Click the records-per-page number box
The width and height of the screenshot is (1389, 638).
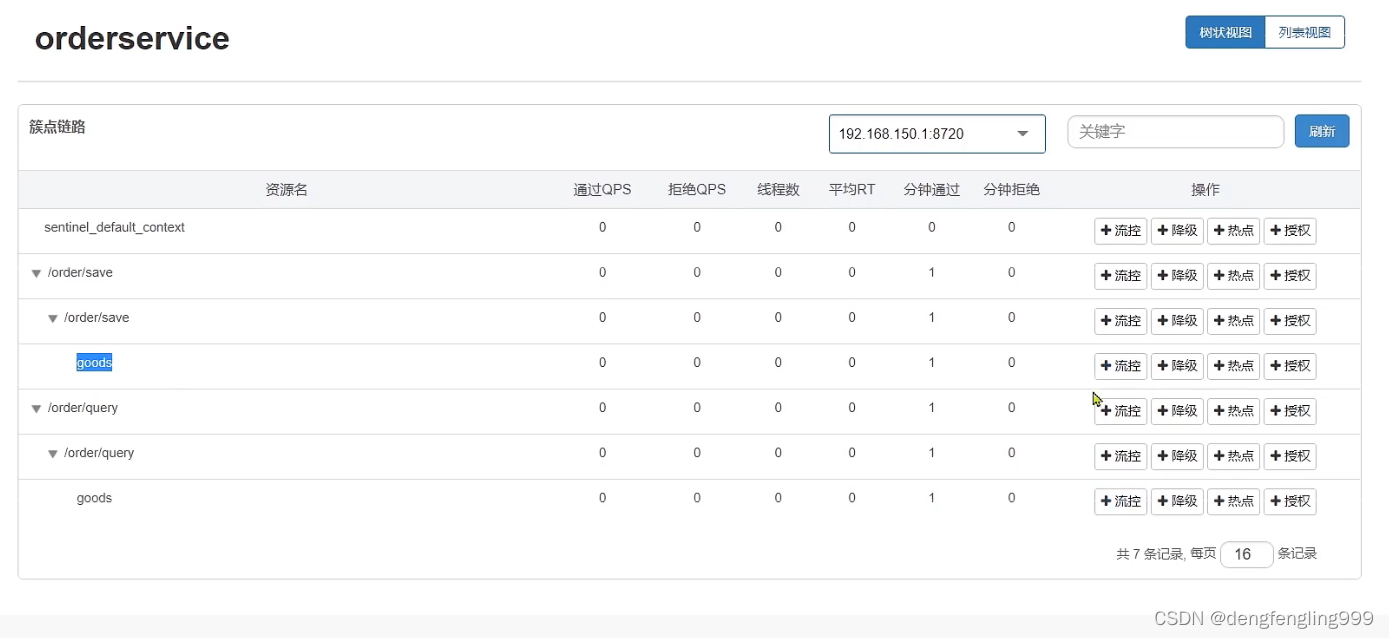coord(1246,554)
